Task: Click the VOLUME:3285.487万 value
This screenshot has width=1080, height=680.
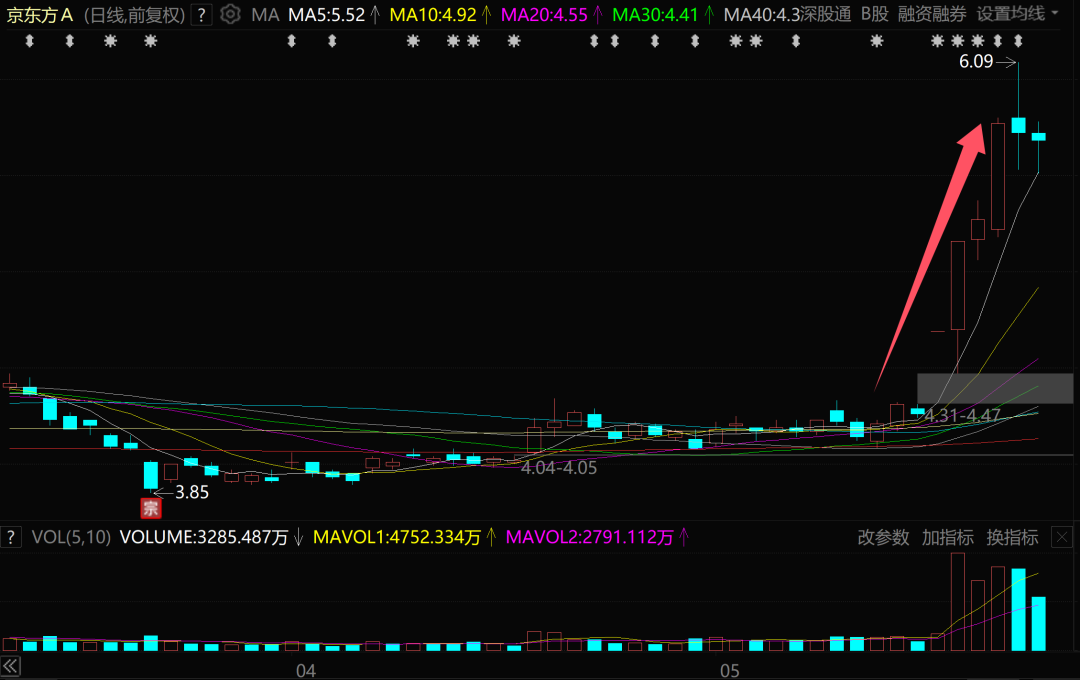Action: [204, 537]
